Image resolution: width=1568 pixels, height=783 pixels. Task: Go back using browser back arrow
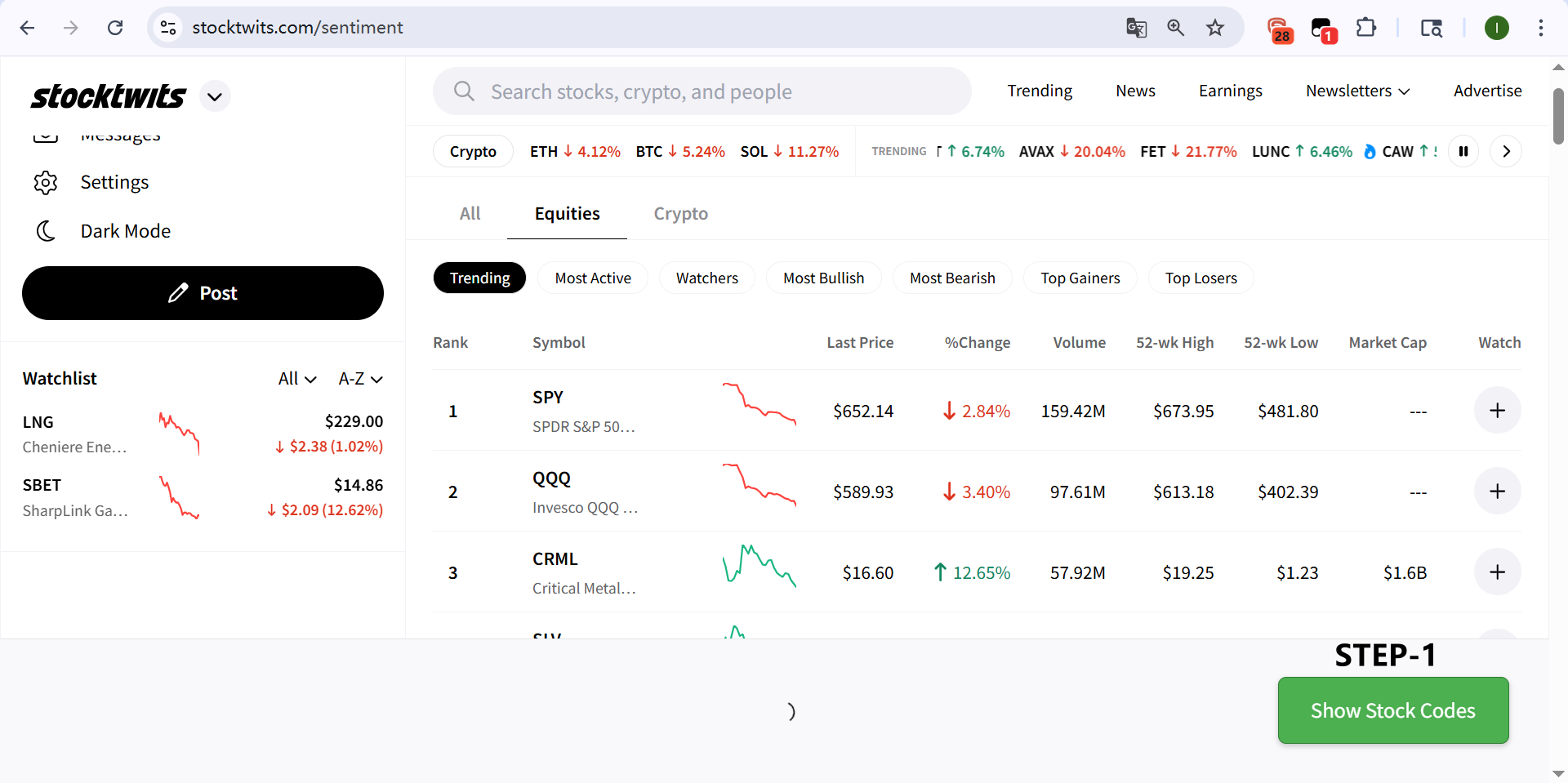click(27, 28)
